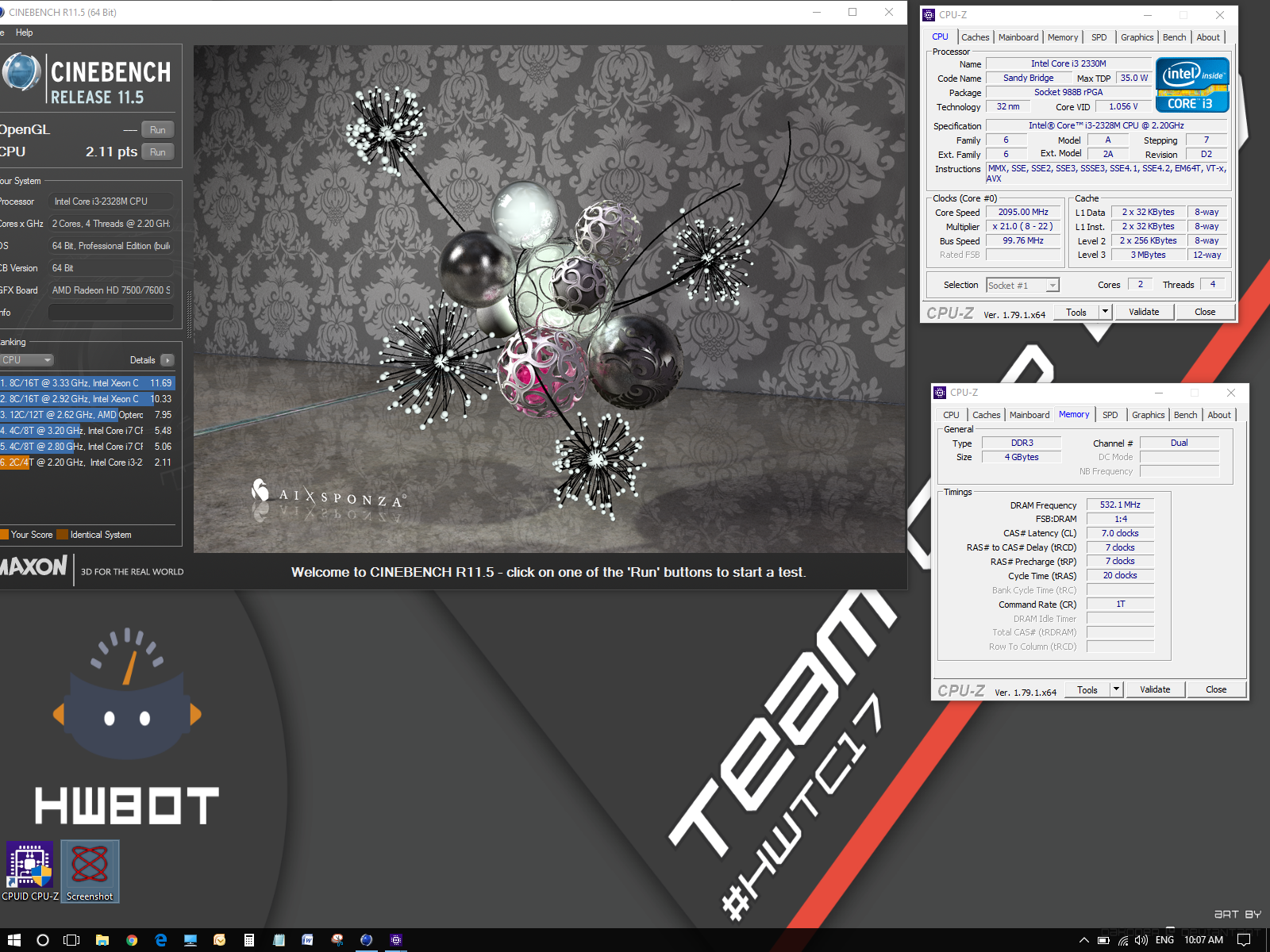Image resolution: width=1270 pixels, height=952 pixels.
Task: Open Graphics tab in top CPU-Z window
Action: tap(1137, 37)
